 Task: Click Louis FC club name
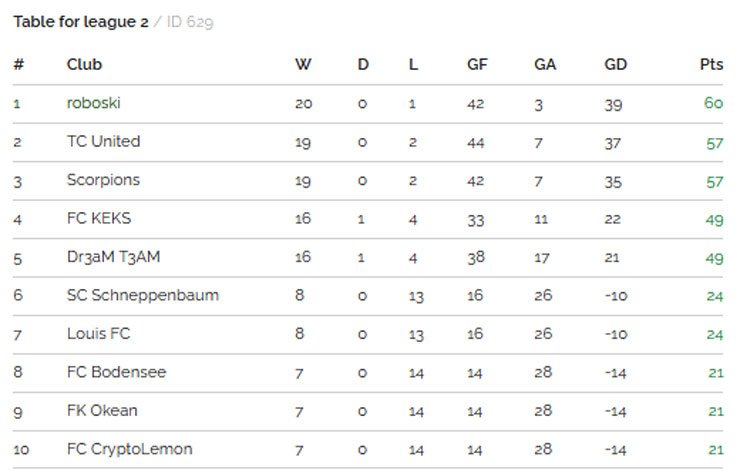(x=98, y=333)
